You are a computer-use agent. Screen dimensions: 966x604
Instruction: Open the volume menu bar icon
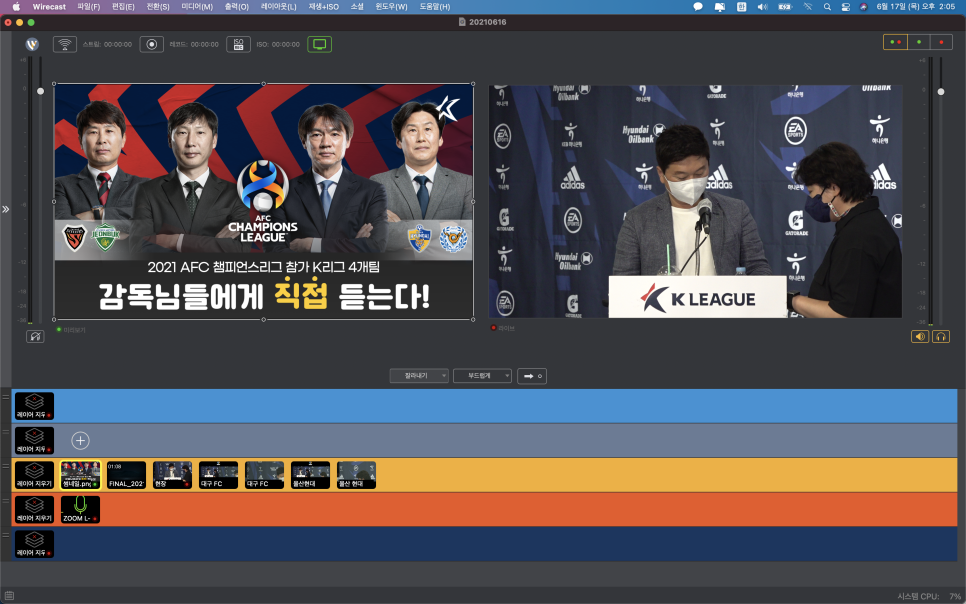pyautogui.click(x=762, y=7)
